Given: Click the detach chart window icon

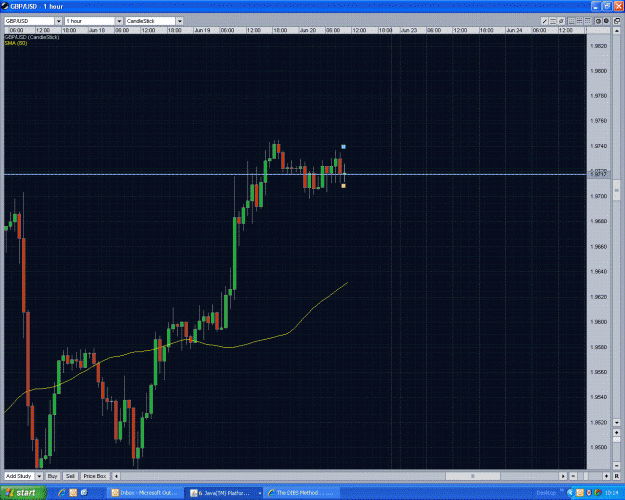Looking at the screenshot, I should click(x=617, y=21).
